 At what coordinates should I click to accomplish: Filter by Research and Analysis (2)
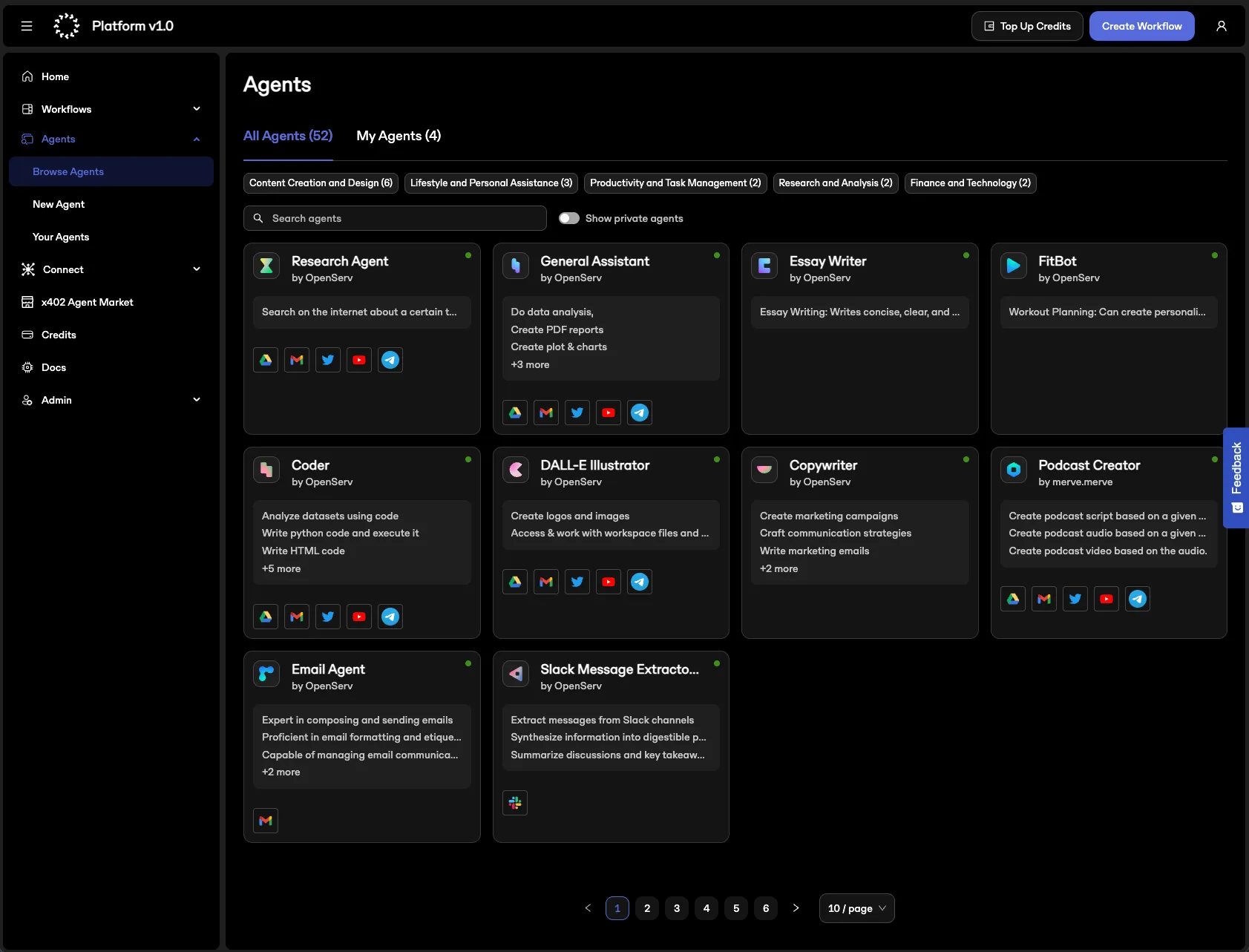(836, 183)
